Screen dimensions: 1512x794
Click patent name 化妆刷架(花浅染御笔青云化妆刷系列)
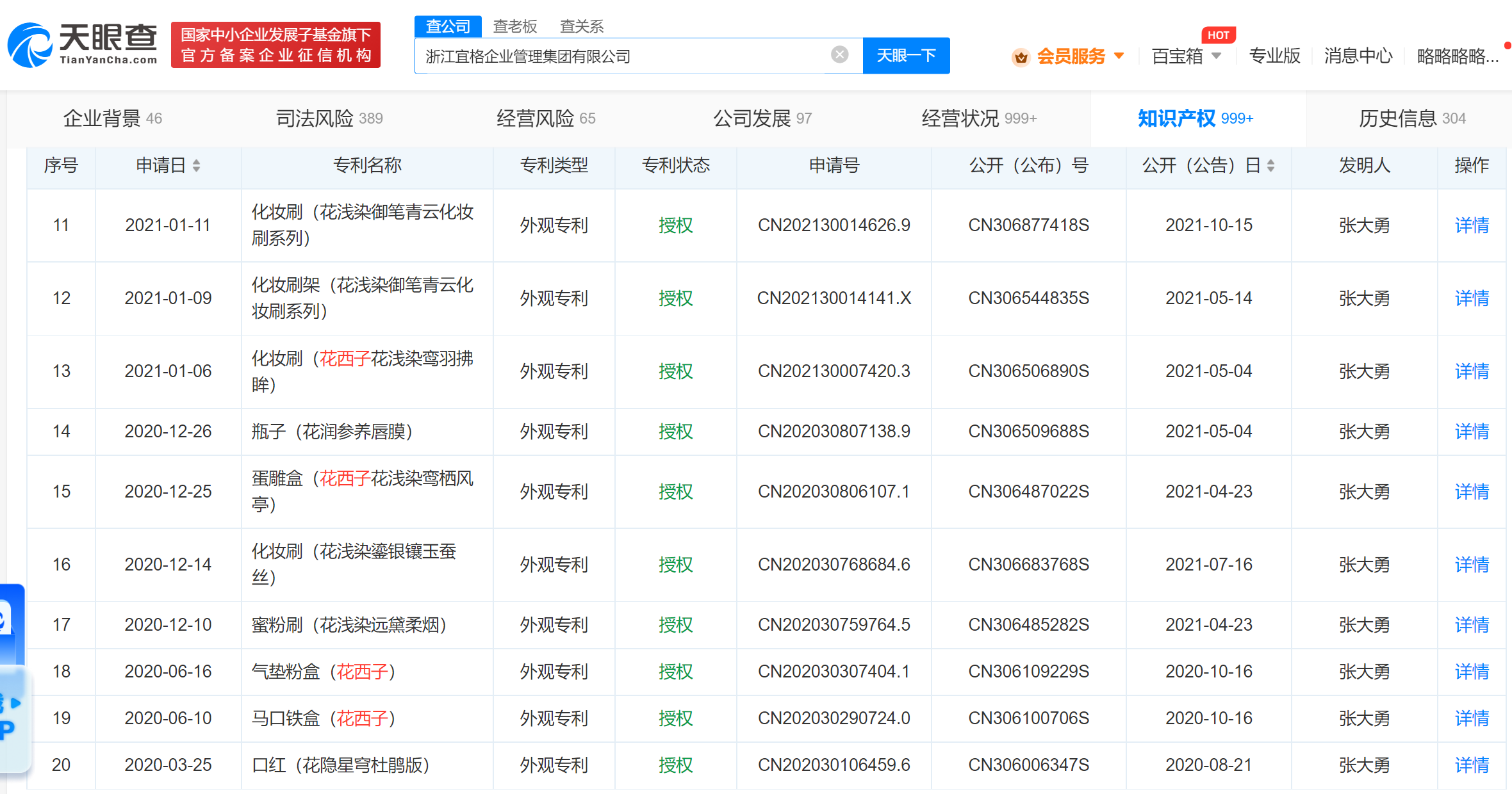tap(363, 298)
